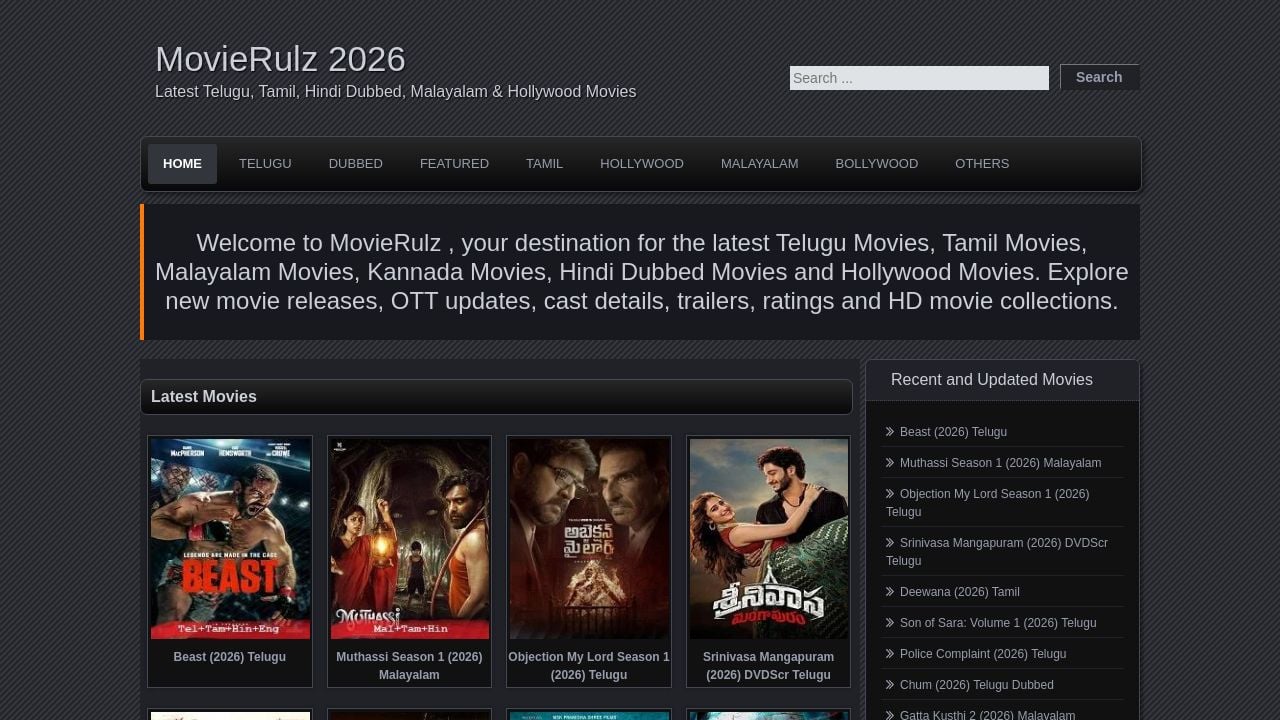The image size is (1280, 720).
Task: Open the Beast movie poster thumbnail
Action: pos(230,538)
